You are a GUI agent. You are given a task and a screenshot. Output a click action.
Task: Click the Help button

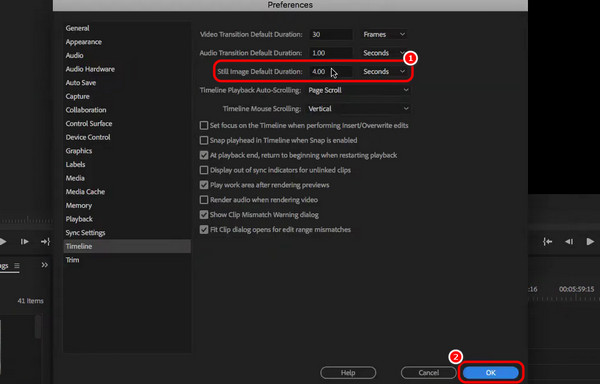click(x=348, y=373)
